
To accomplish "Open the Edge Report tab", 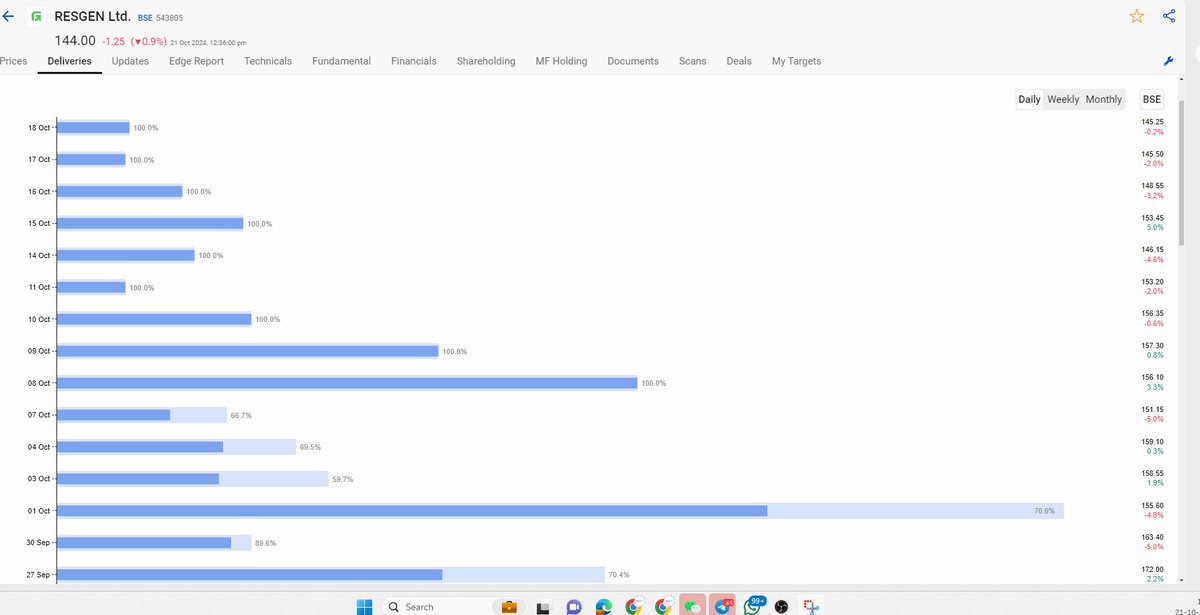I will point(196,61).
